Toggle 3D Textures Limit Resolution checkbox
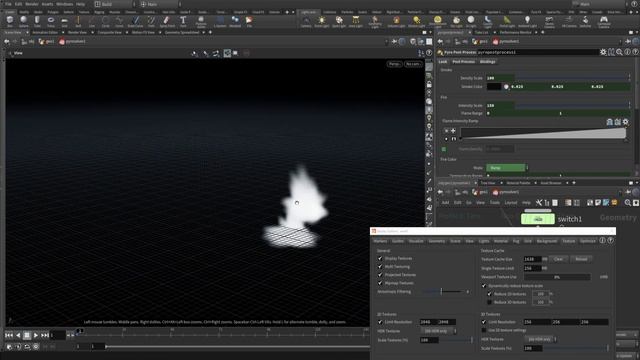This screenshot has height=360, width=640. tap(484, 322)
